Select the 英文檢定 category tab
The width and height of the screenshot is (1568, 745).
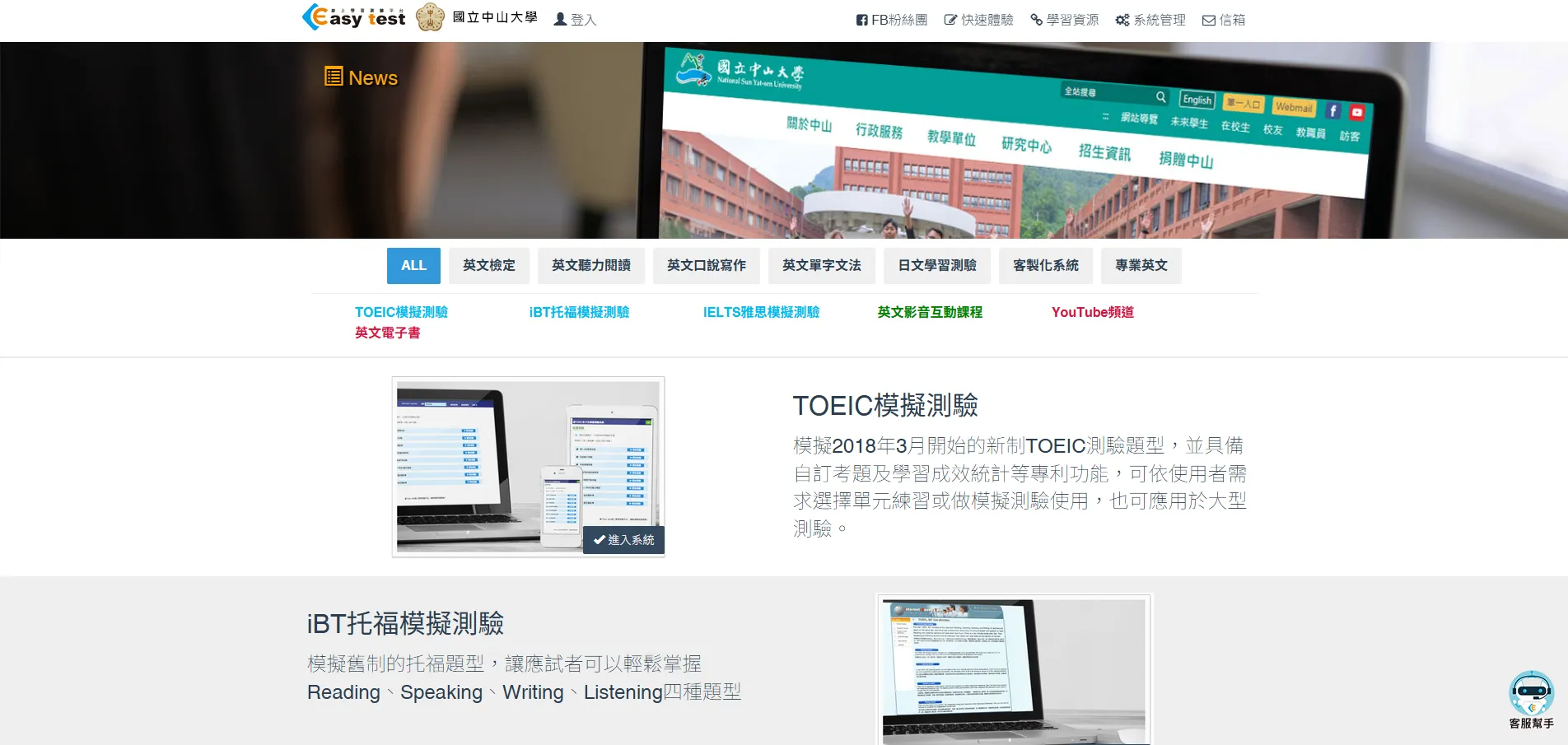pyautogui.click(x=488, y=266)
